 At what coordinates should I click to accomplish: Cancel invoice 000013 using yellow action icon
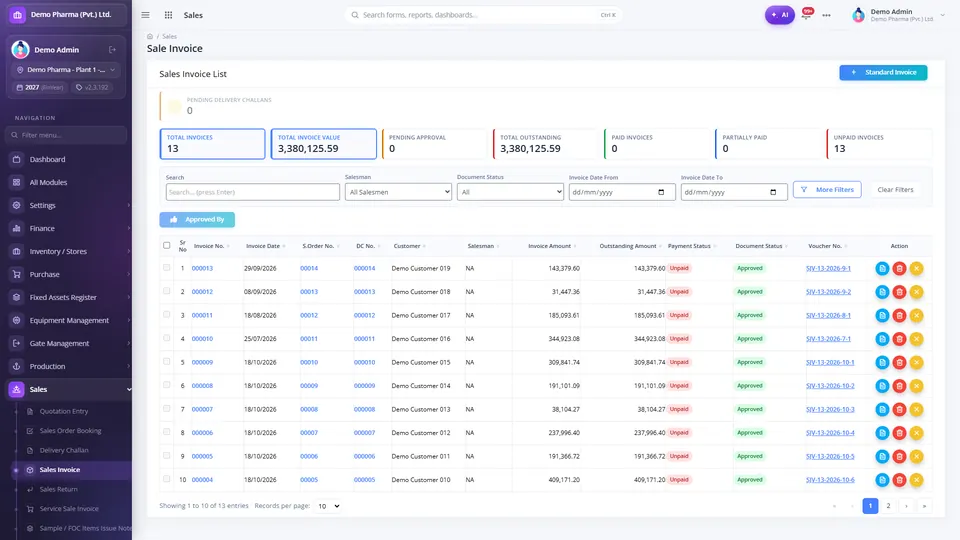pos(917,268)
